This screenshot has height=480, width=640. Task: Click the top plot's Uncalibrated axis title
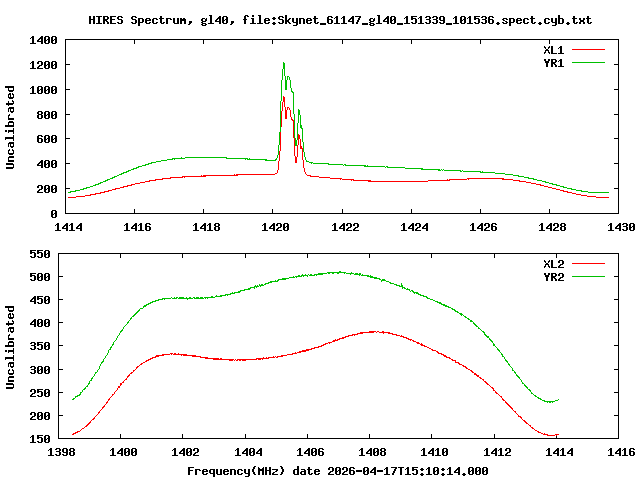[x=10, y=127]
